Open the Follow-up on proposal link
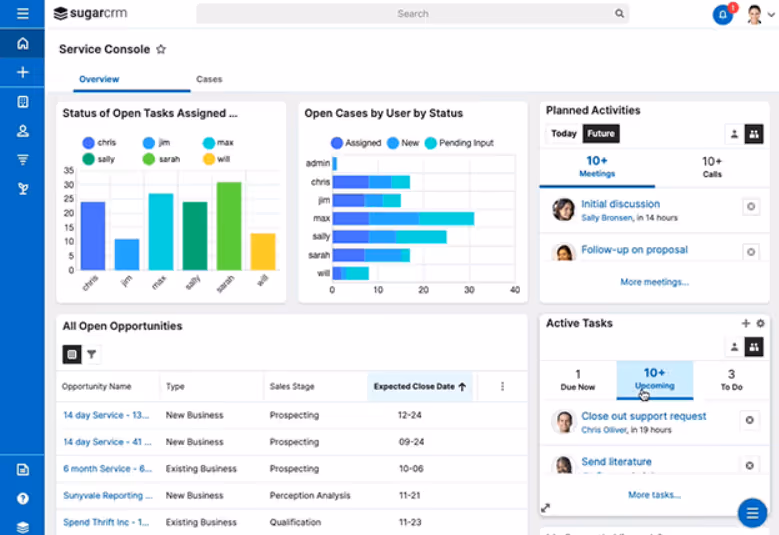779x535 pixels. [x=634, y=249]
